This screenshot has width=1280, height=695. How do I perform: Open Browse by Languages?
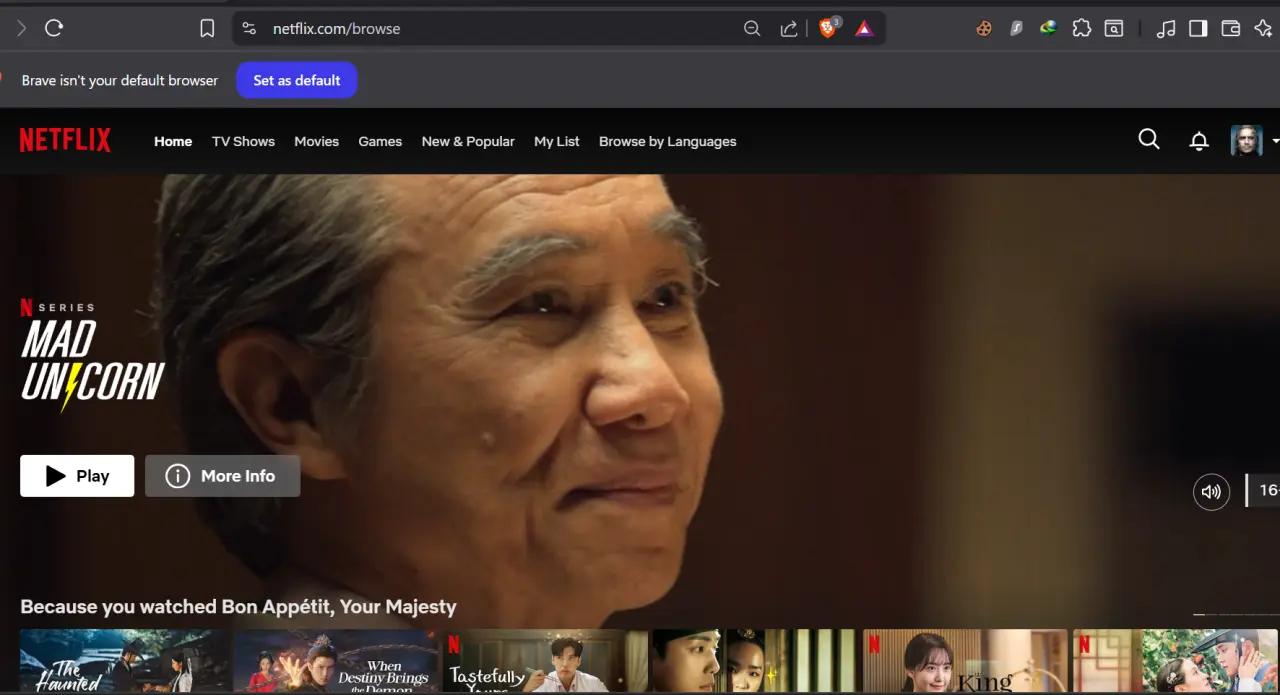667,141
